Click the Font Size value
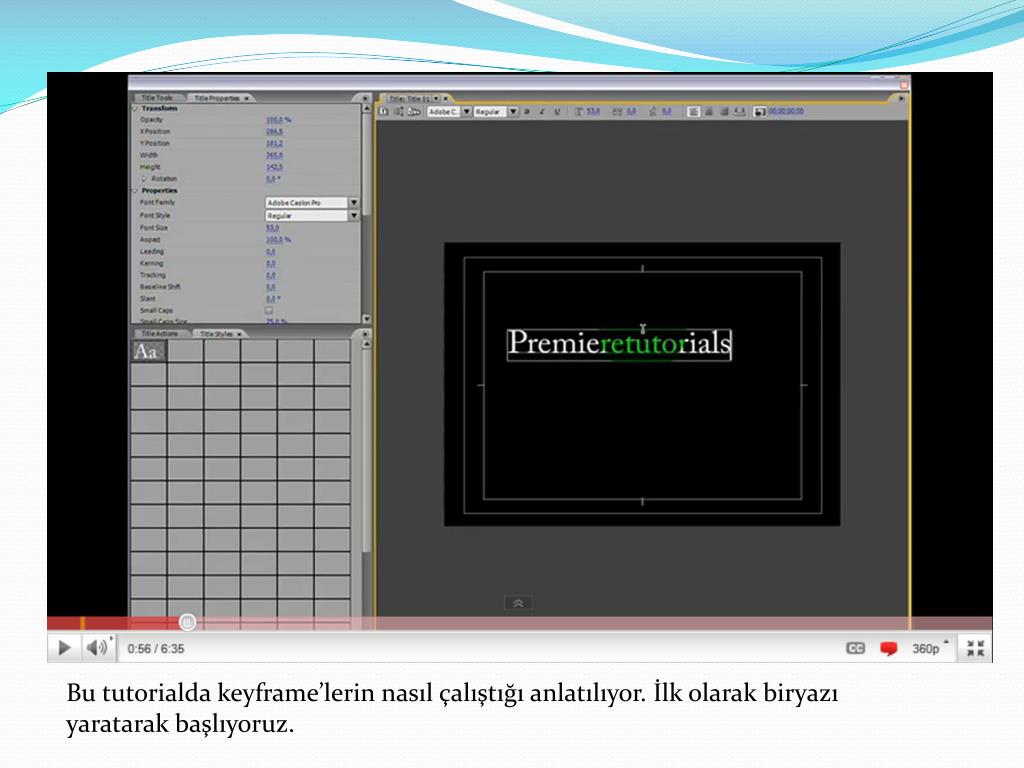The width and height of the screenshot is (1024, 768). (272, 228)
